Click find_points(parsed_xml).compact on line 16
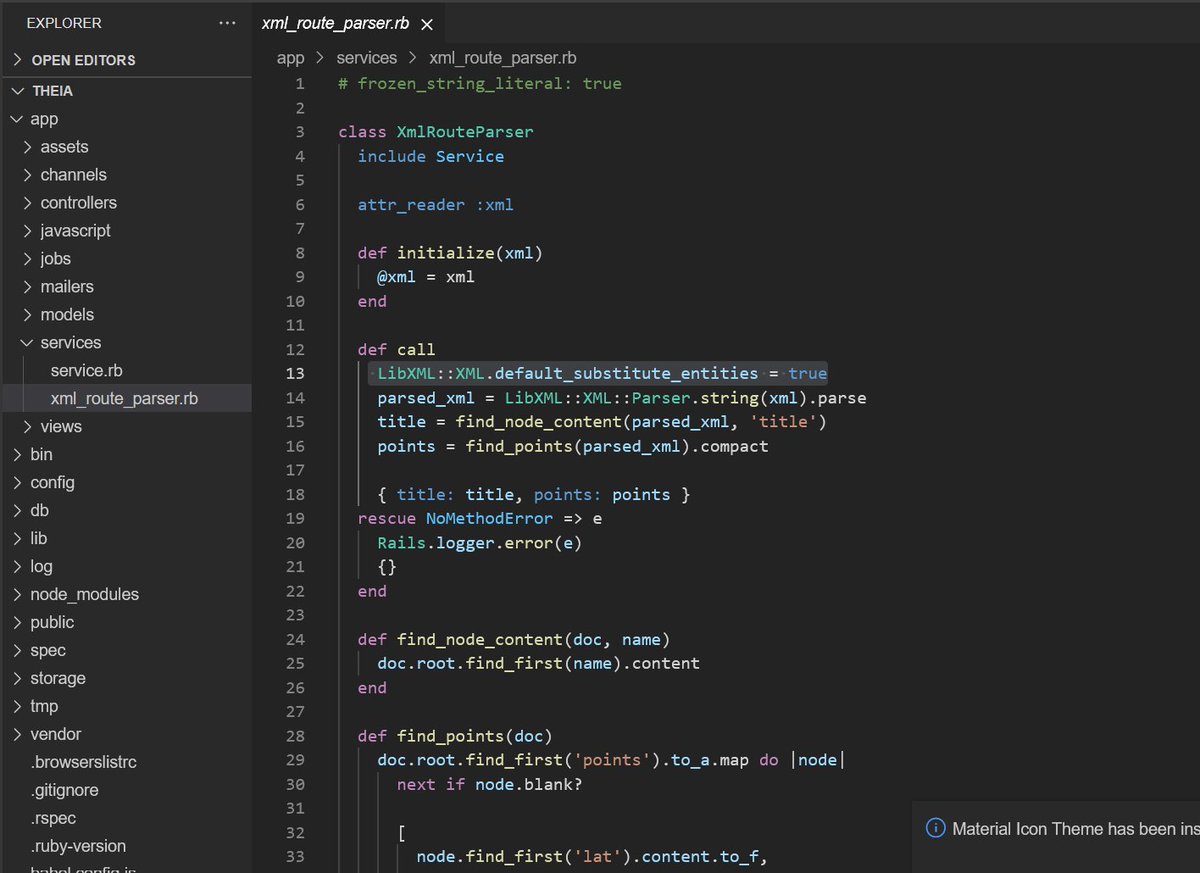The image size is (1200, 873). click(617, 446)
